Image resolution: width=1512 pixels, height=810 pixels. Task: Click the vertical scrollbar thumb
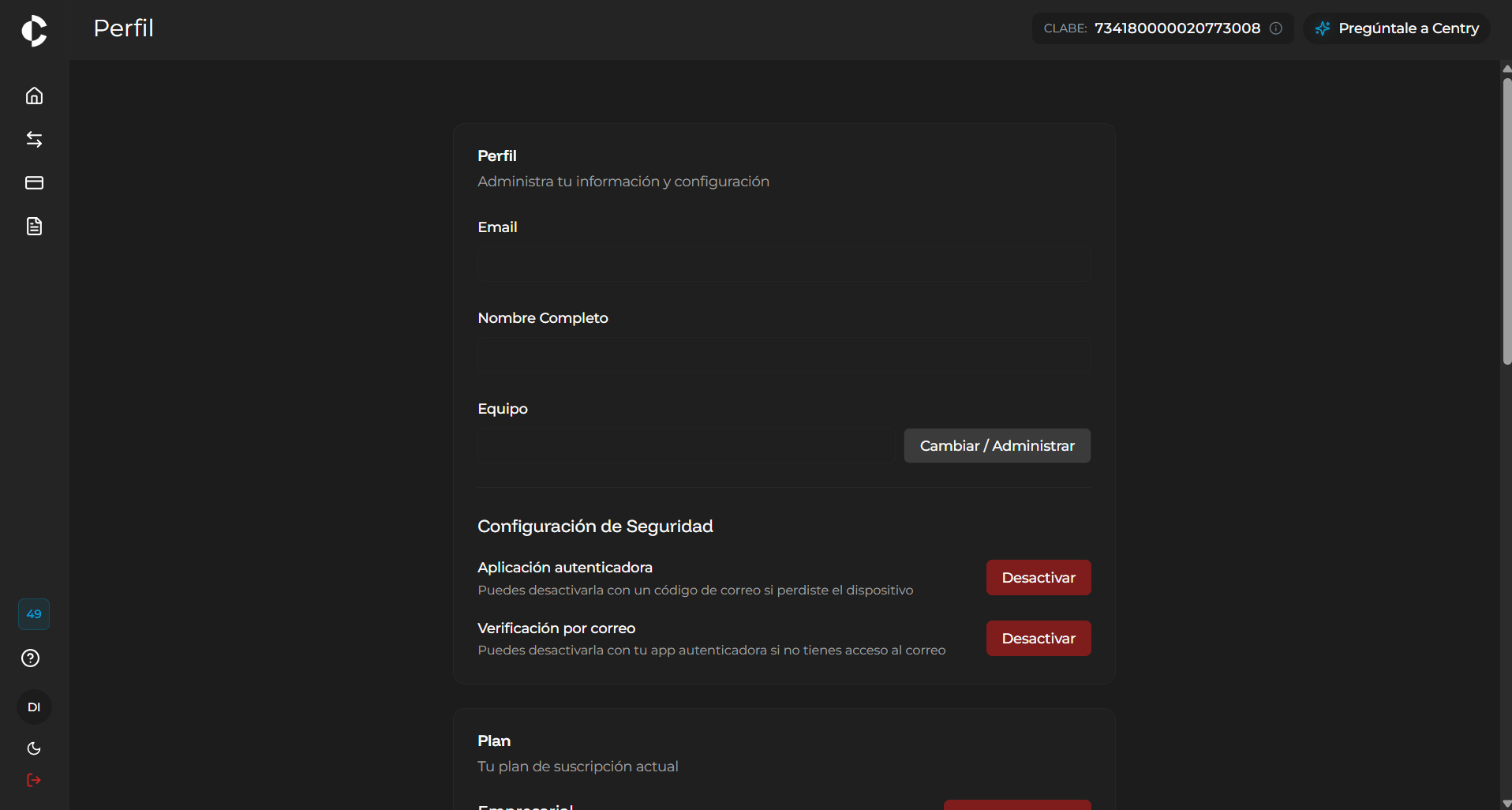tap(1506, 221)
